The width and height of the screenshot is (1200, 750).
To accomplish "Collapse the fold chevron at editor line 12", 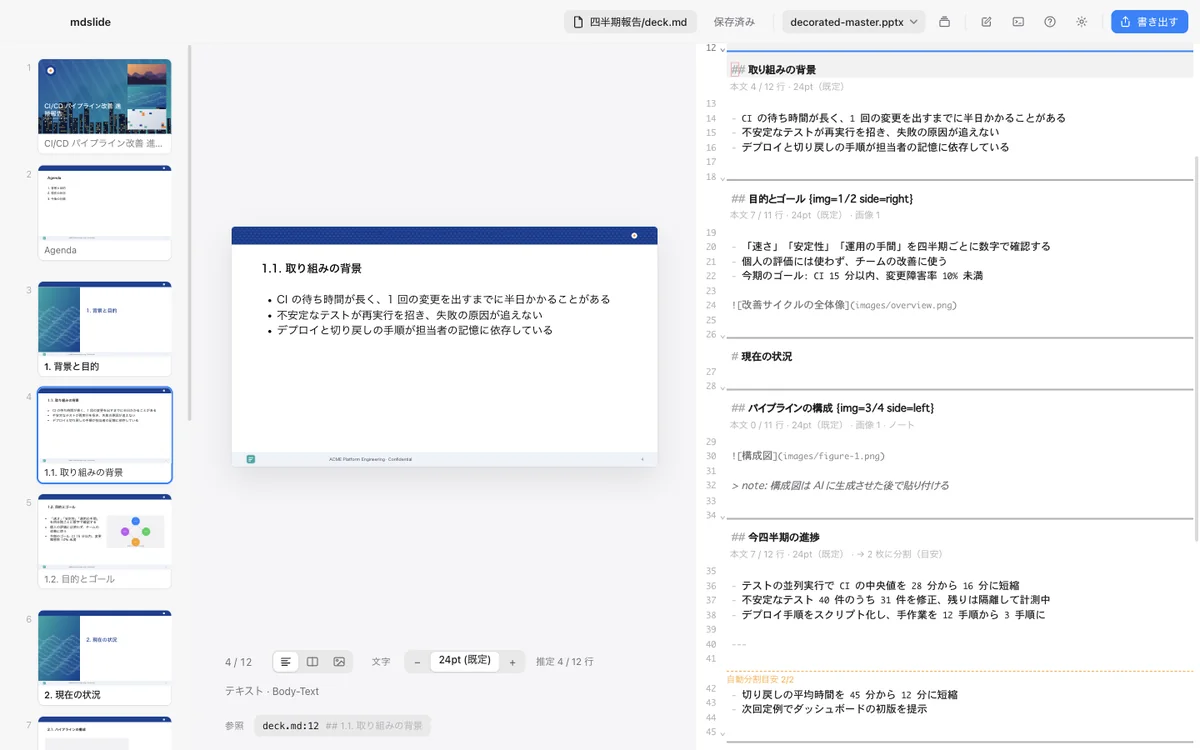I will pos(723,49).
